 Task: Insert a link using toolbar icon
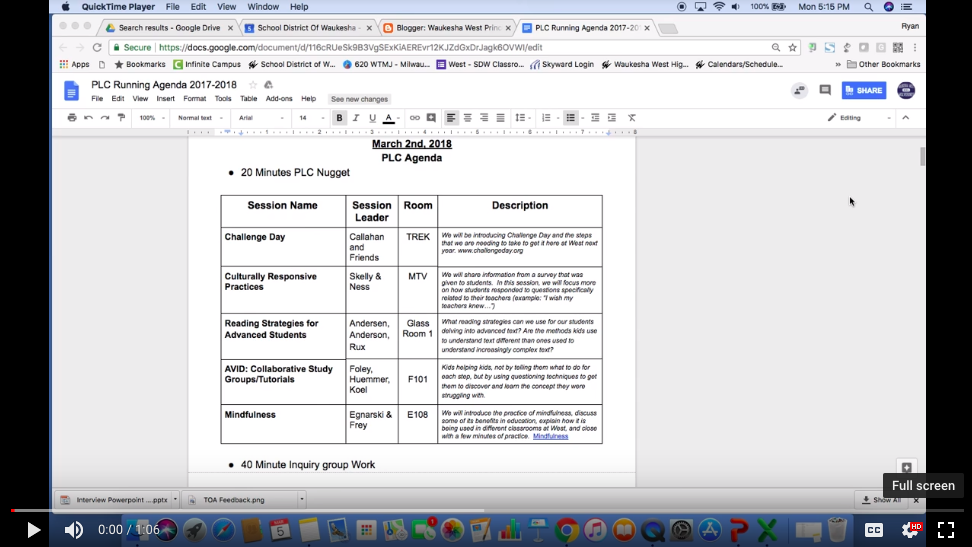[x=415, y=118]
